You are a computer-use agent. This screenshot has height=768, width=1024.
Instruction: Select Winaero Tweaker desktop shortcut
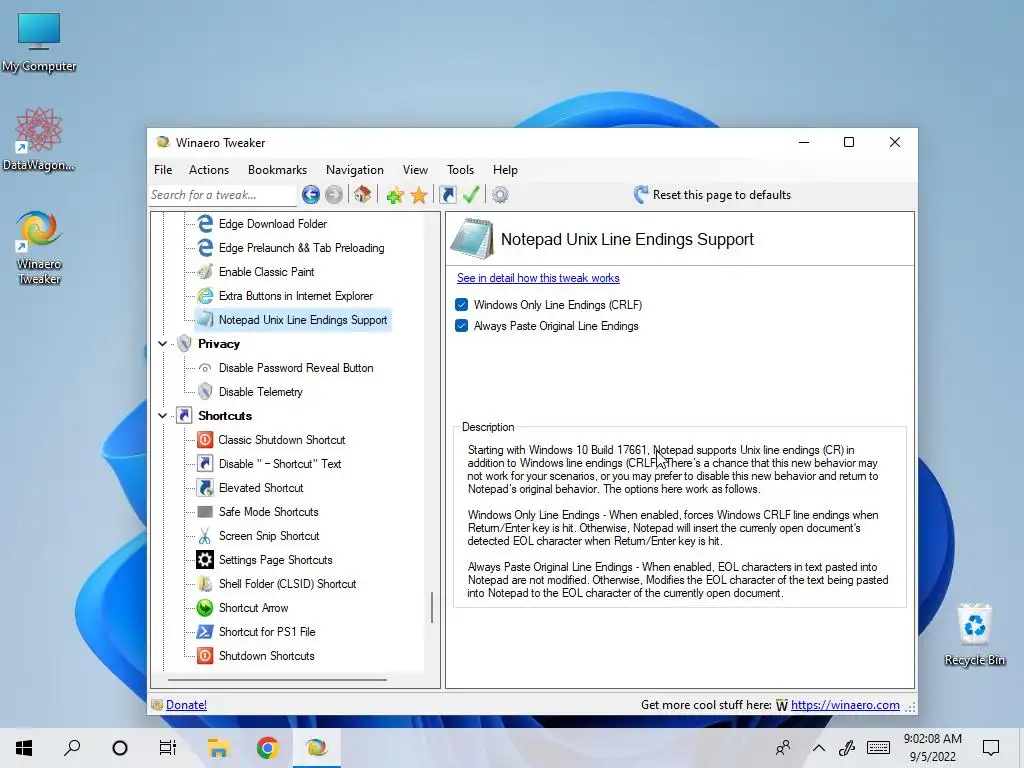39,247
